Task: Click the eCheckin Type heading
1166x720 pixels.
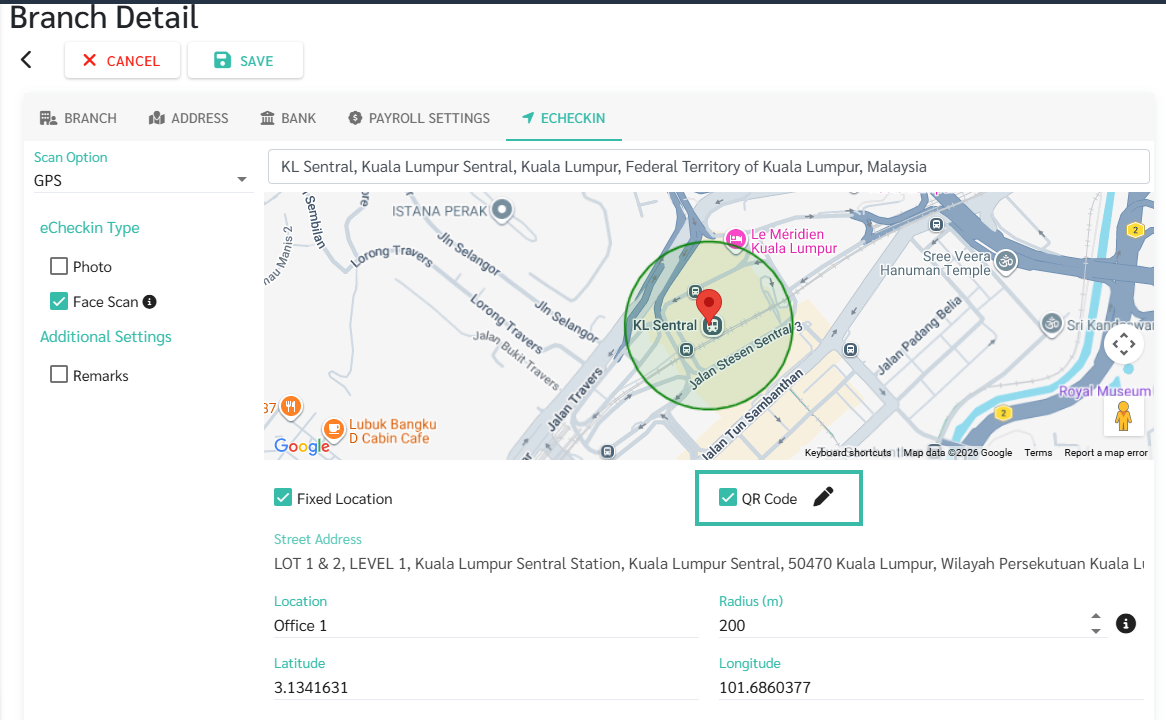Action: 89,228
